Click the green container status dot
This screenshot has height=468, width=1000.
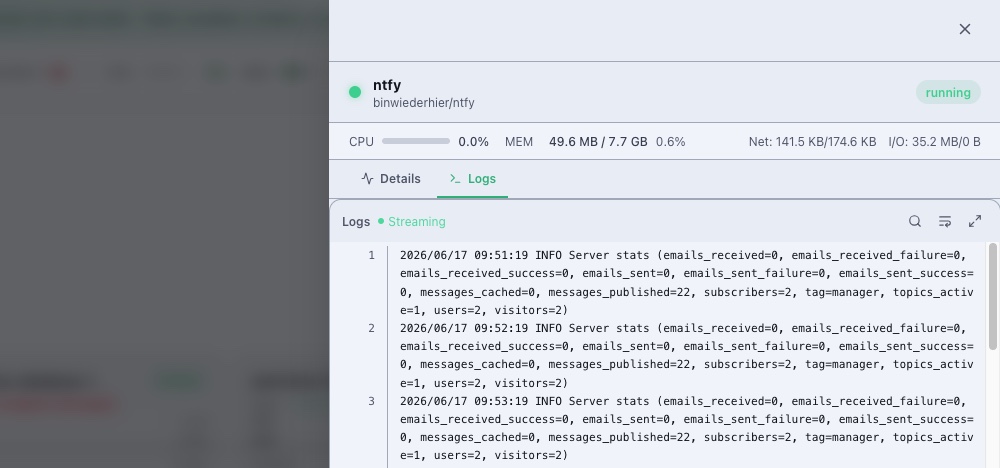point(355,92)
